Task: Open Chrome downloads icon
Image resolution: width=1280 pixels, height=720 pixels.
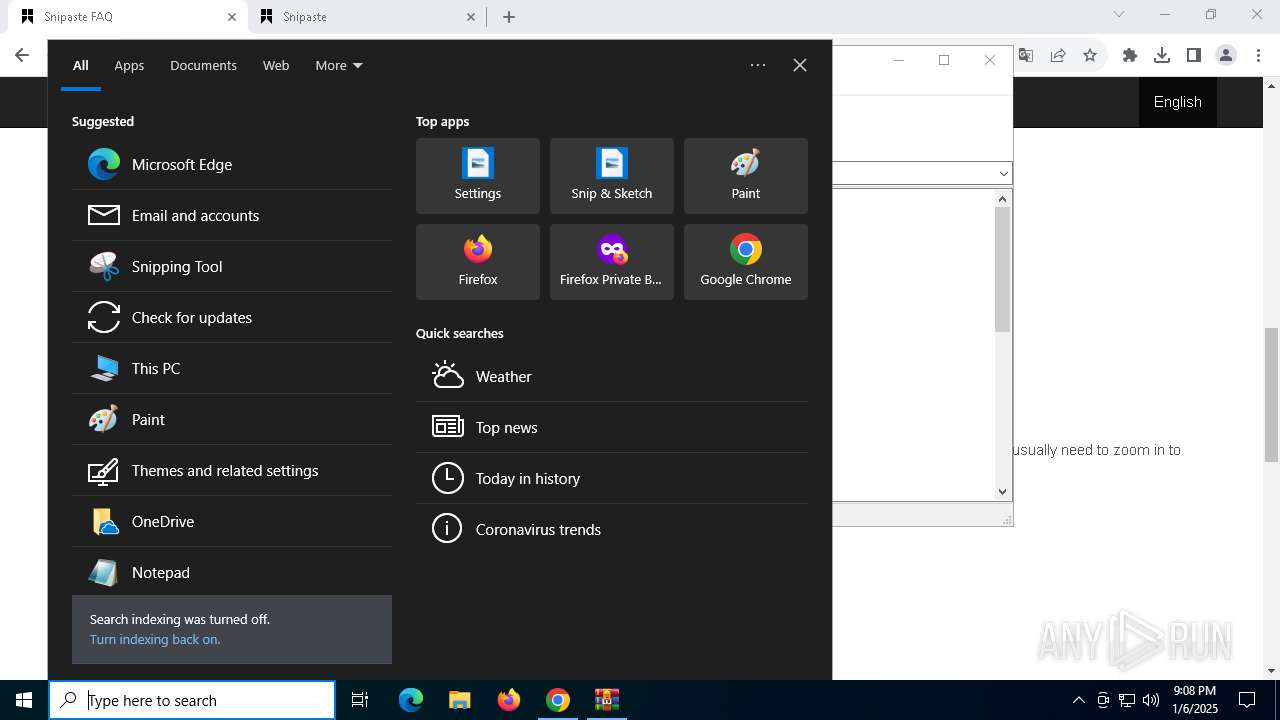Action: tap(1162, 56)
